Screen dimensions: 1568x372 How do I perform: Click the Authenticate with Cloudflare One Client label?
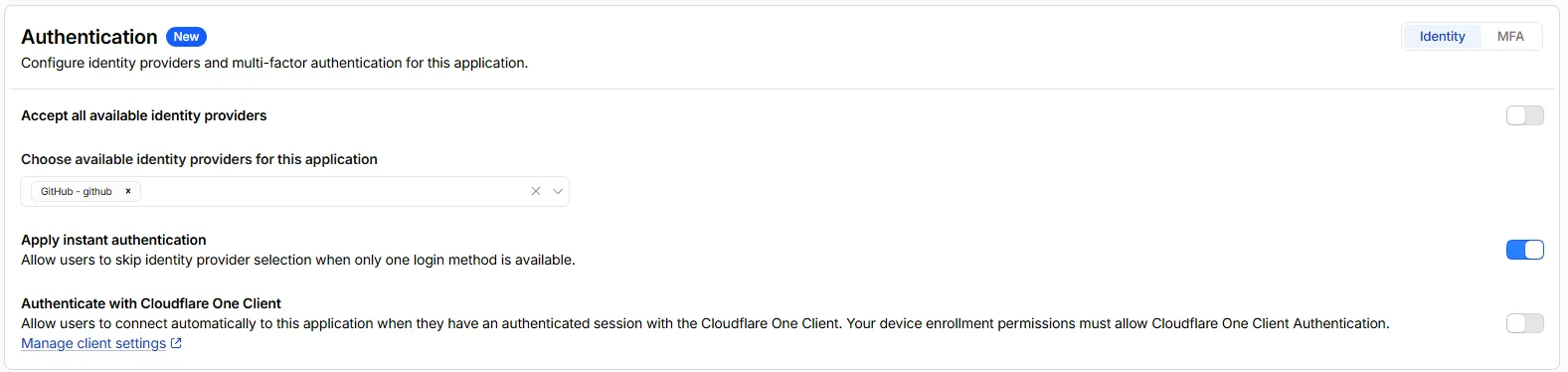[x=151, y=303]
